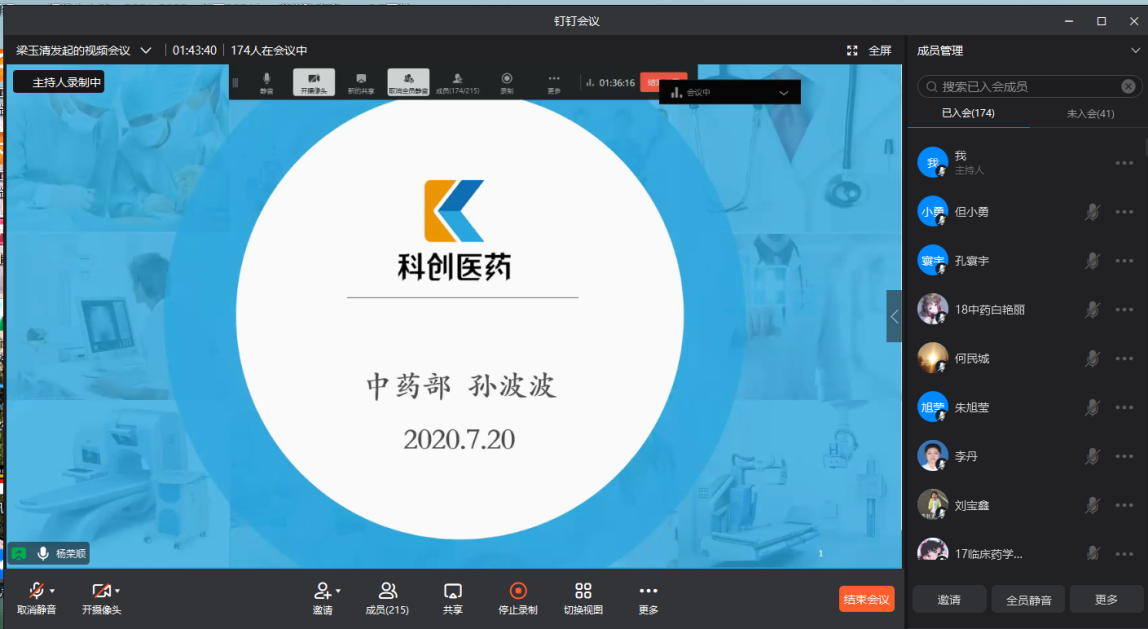The height and width of the screenshot is (629, 1148).
Task: Enter 全屏 fullscreen mode
Action: tap(869, 50)
